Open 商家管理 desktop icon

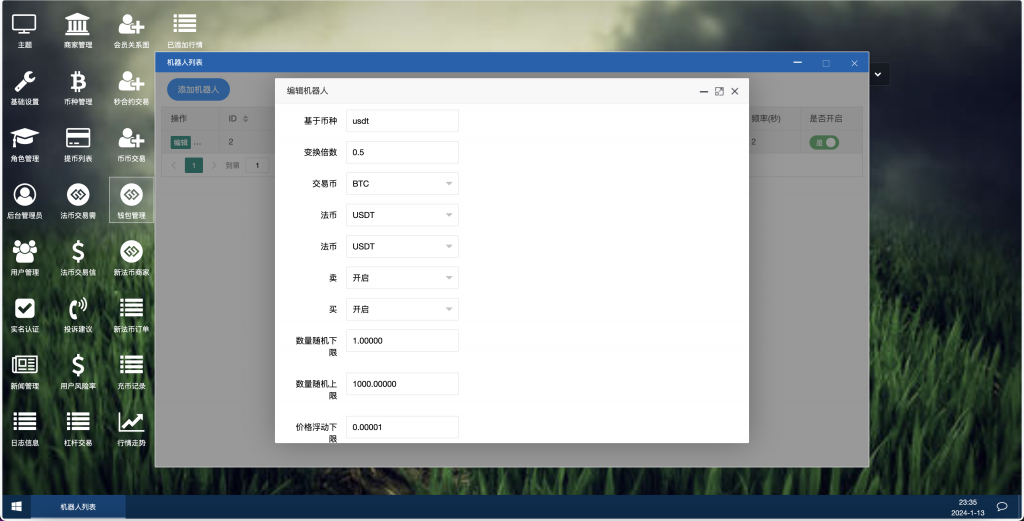coord(77,30)
